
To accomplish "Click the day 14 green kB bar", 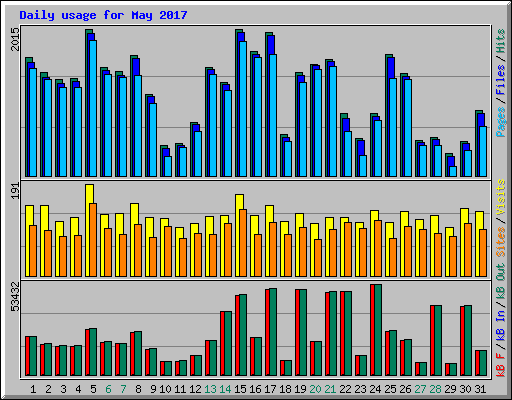I will pos(228,344).
